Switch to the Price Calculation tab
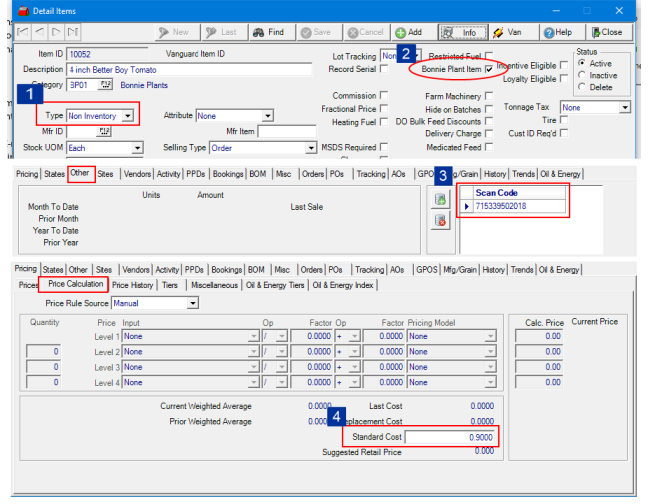Screen dimensions: 648x504 pyautogui.click(x=75, y=285)
